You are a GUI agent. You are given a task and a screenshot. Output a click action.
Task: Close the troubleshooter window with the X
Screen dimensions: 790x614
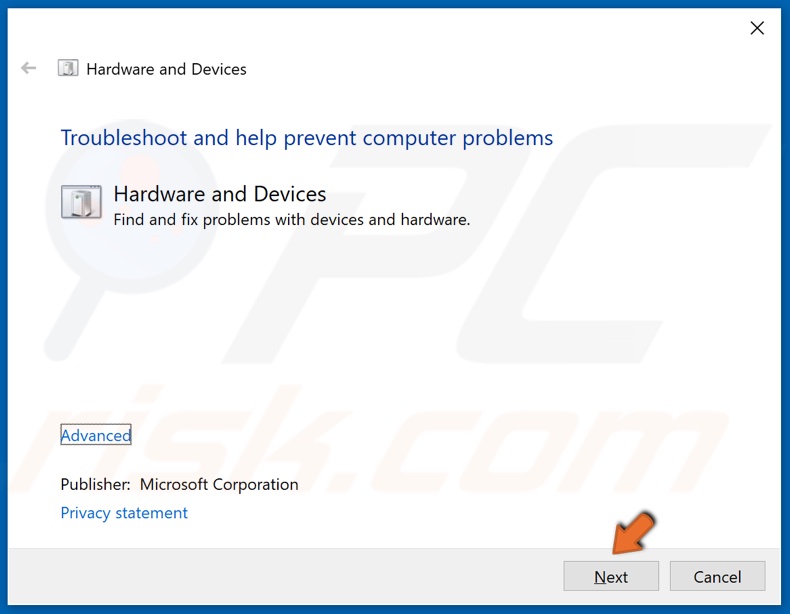[757, 28]
